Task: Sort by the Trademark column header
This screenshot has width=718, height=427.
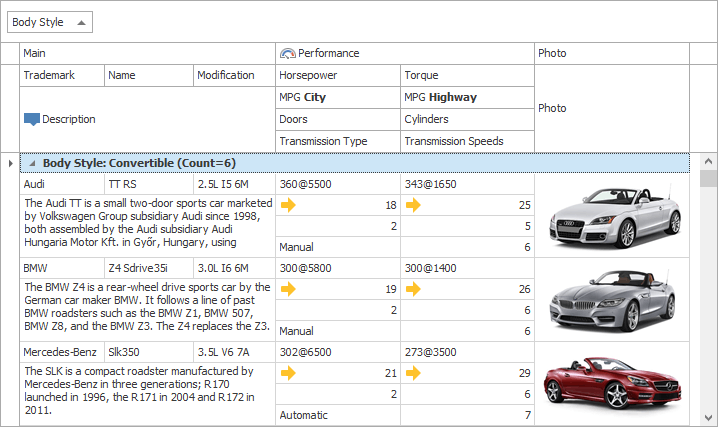Action: click(x=62, y=76)
